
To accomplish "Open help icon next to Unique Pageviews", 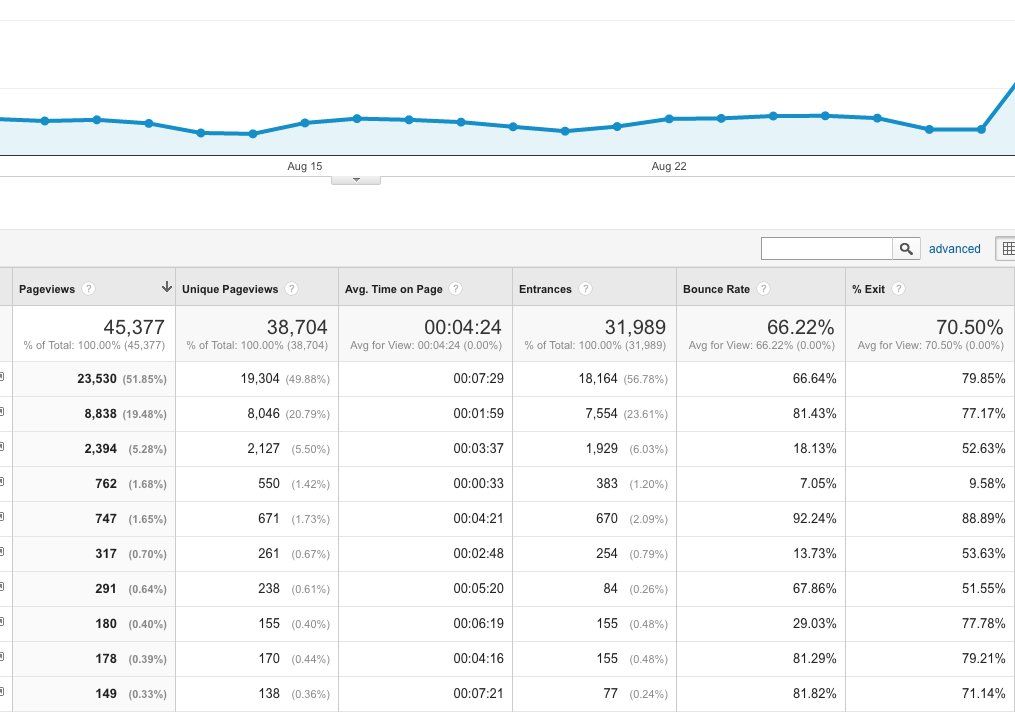I will click(292, 289).
